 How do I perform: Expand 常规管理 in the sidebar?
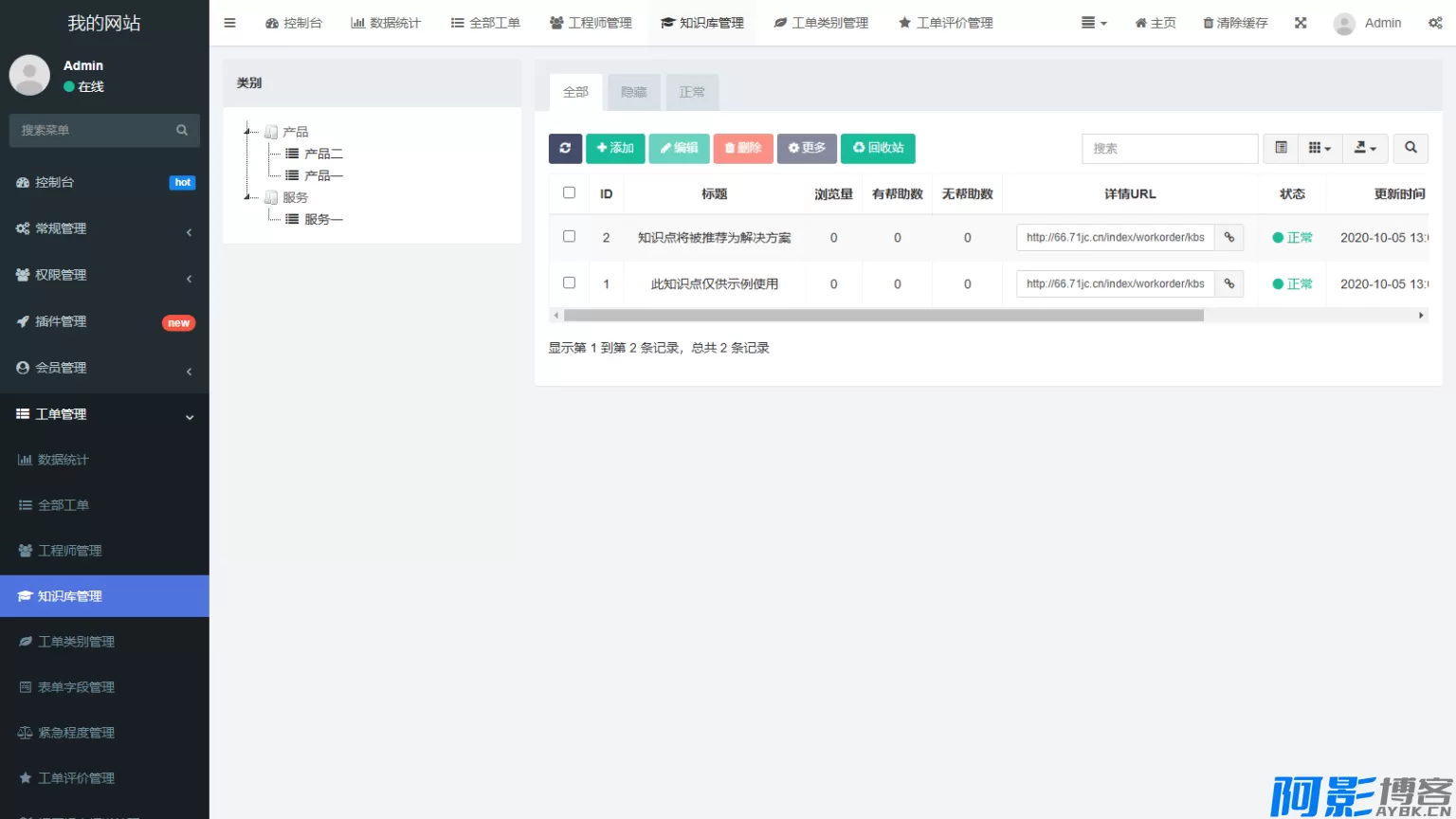[104, 228]
